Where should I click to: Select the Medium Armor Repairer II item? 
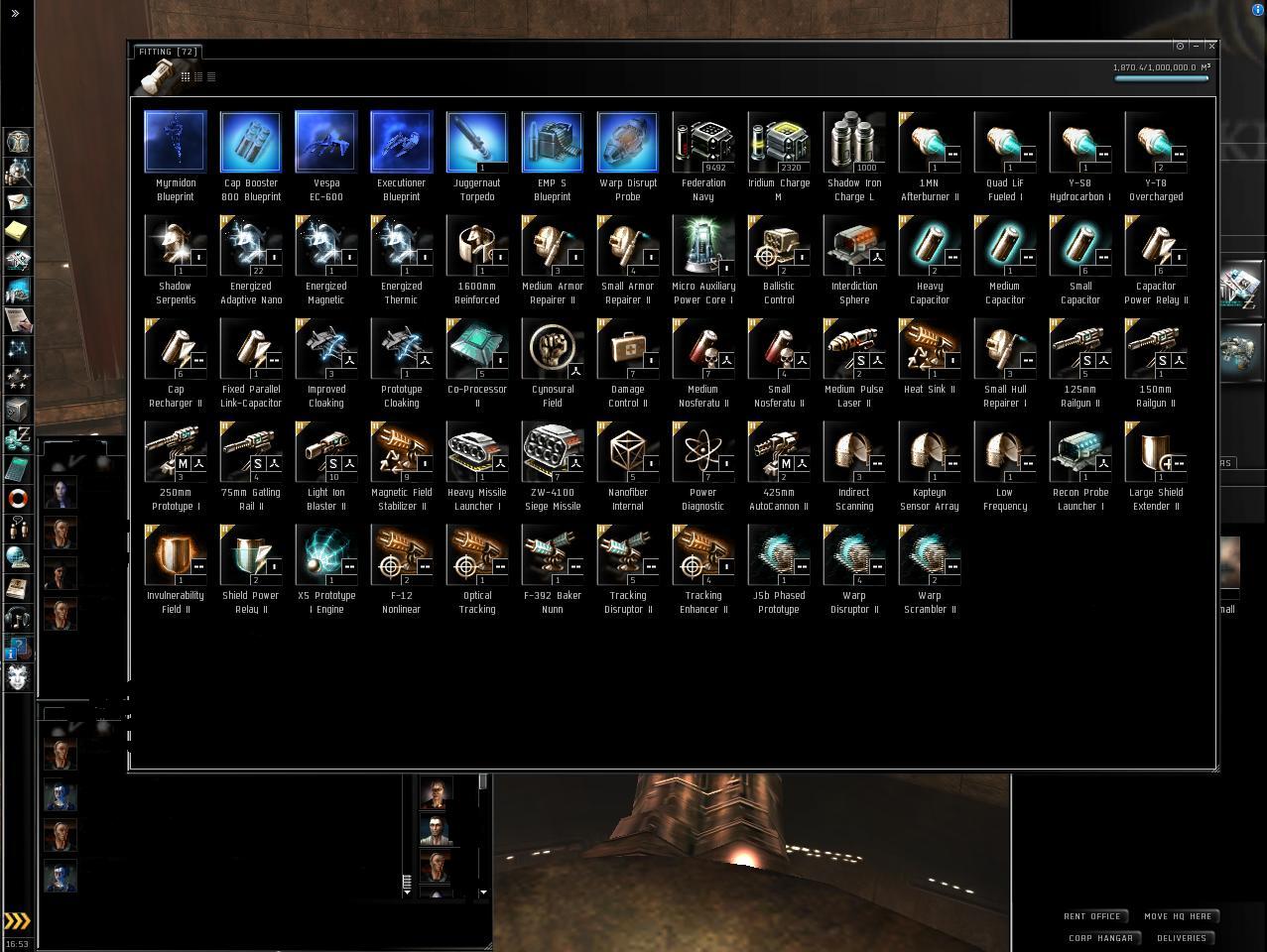coord(553,258)
